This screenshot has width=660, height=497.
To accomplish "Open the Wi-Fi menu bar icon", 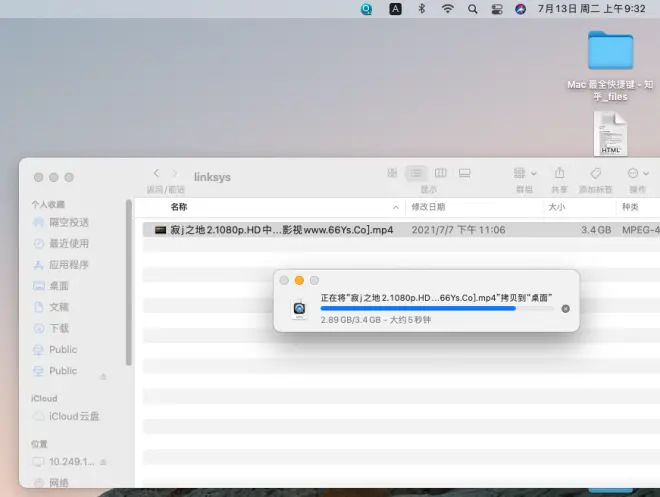I will tap(447, 9).
